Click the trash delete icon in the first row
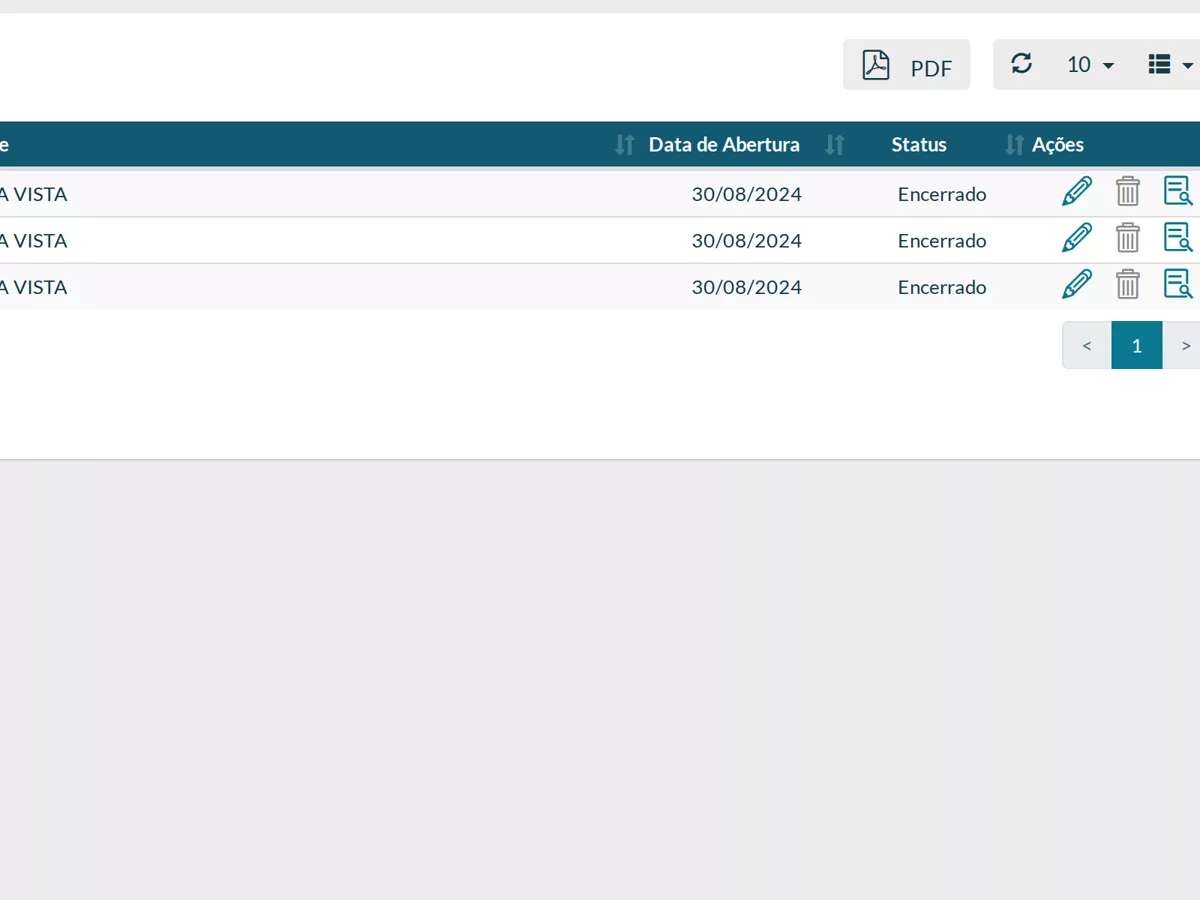The width and height of the screenshot is (1200, 900). click(x=1128, y=191)
